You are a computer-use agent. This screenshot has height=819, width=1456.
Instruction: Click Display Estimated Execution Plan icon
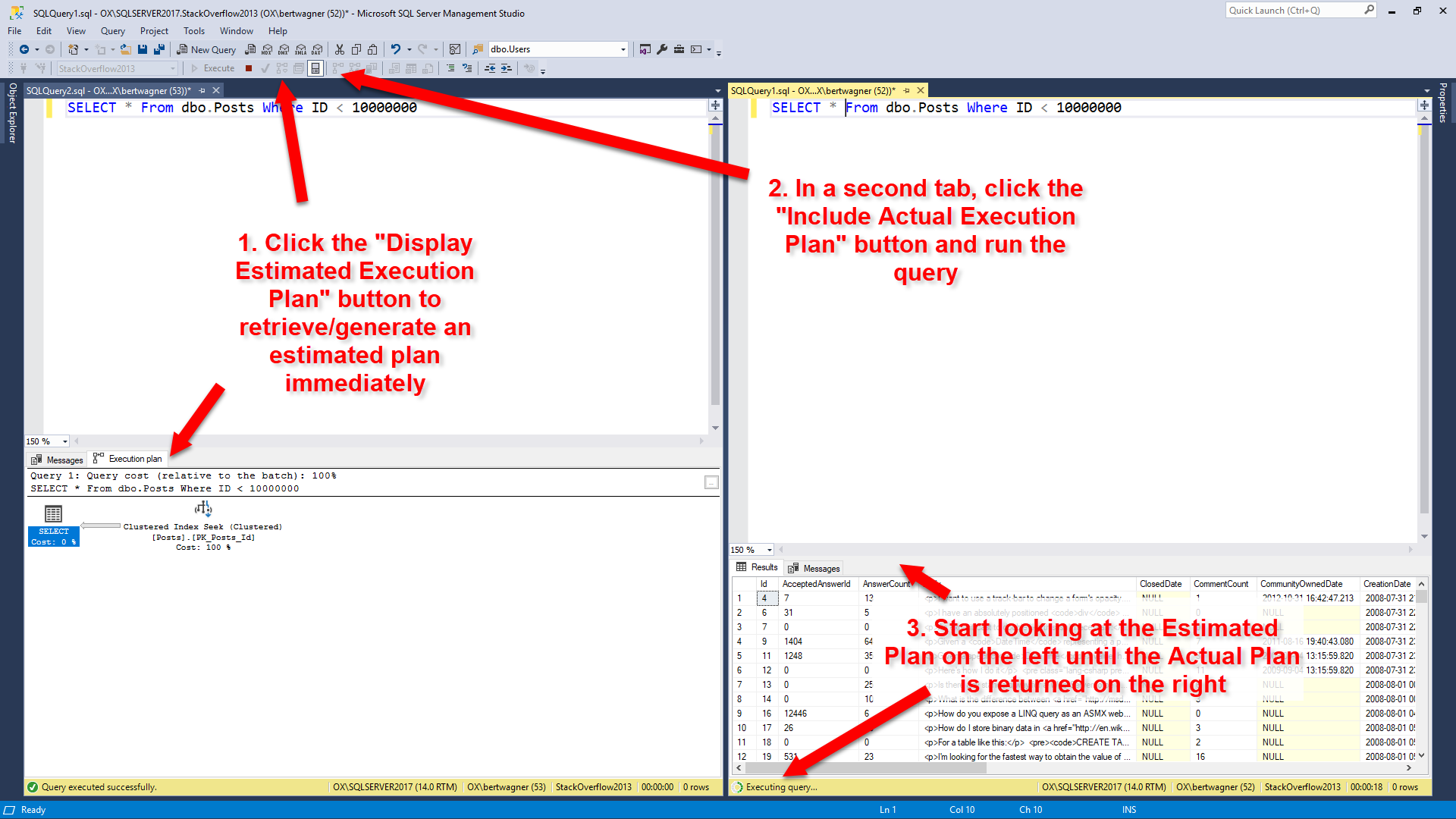pyautogui.click(x=282, y=68)
